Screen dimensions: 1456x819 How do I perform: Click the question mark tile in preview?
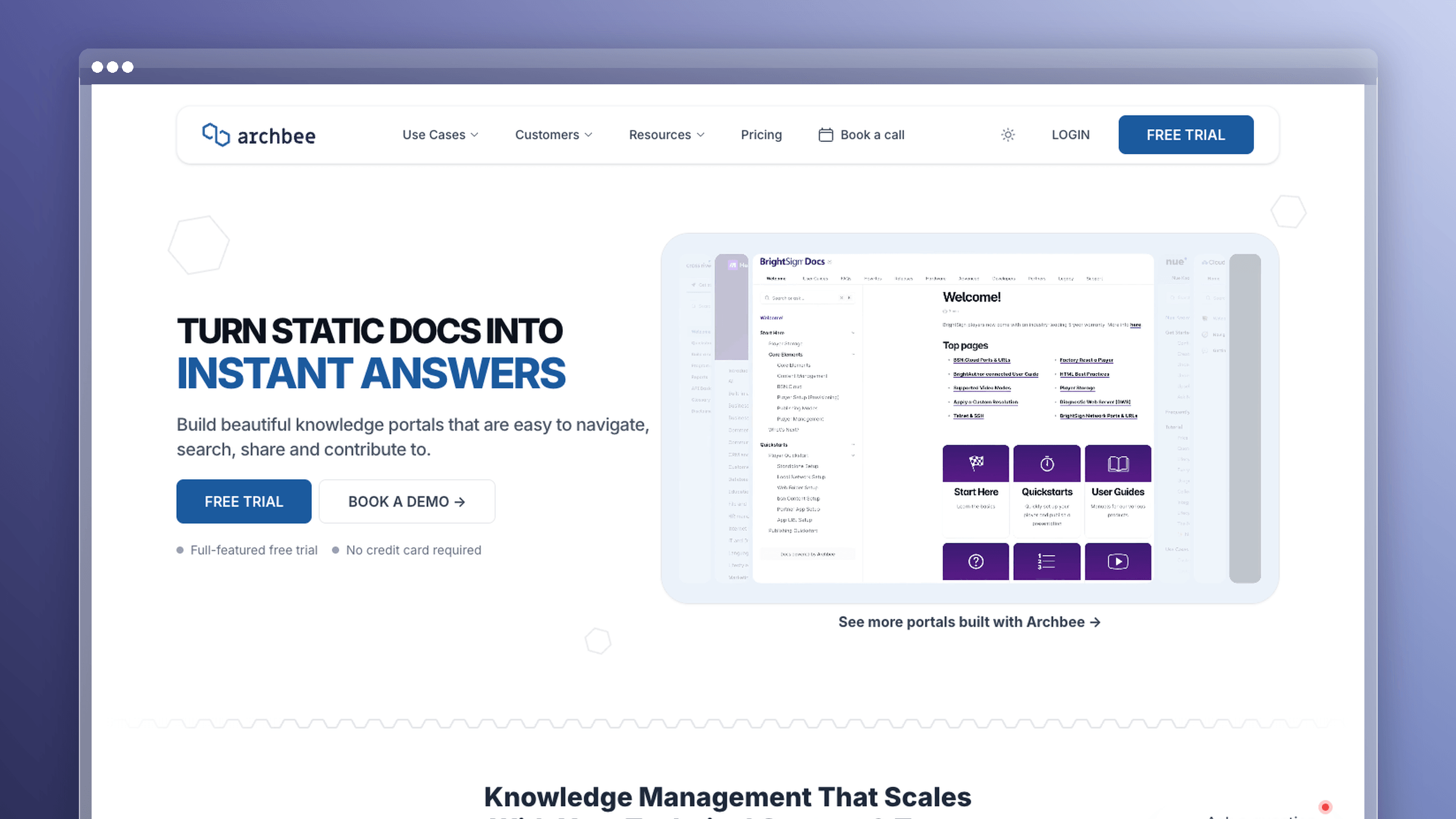pos(976,561)
